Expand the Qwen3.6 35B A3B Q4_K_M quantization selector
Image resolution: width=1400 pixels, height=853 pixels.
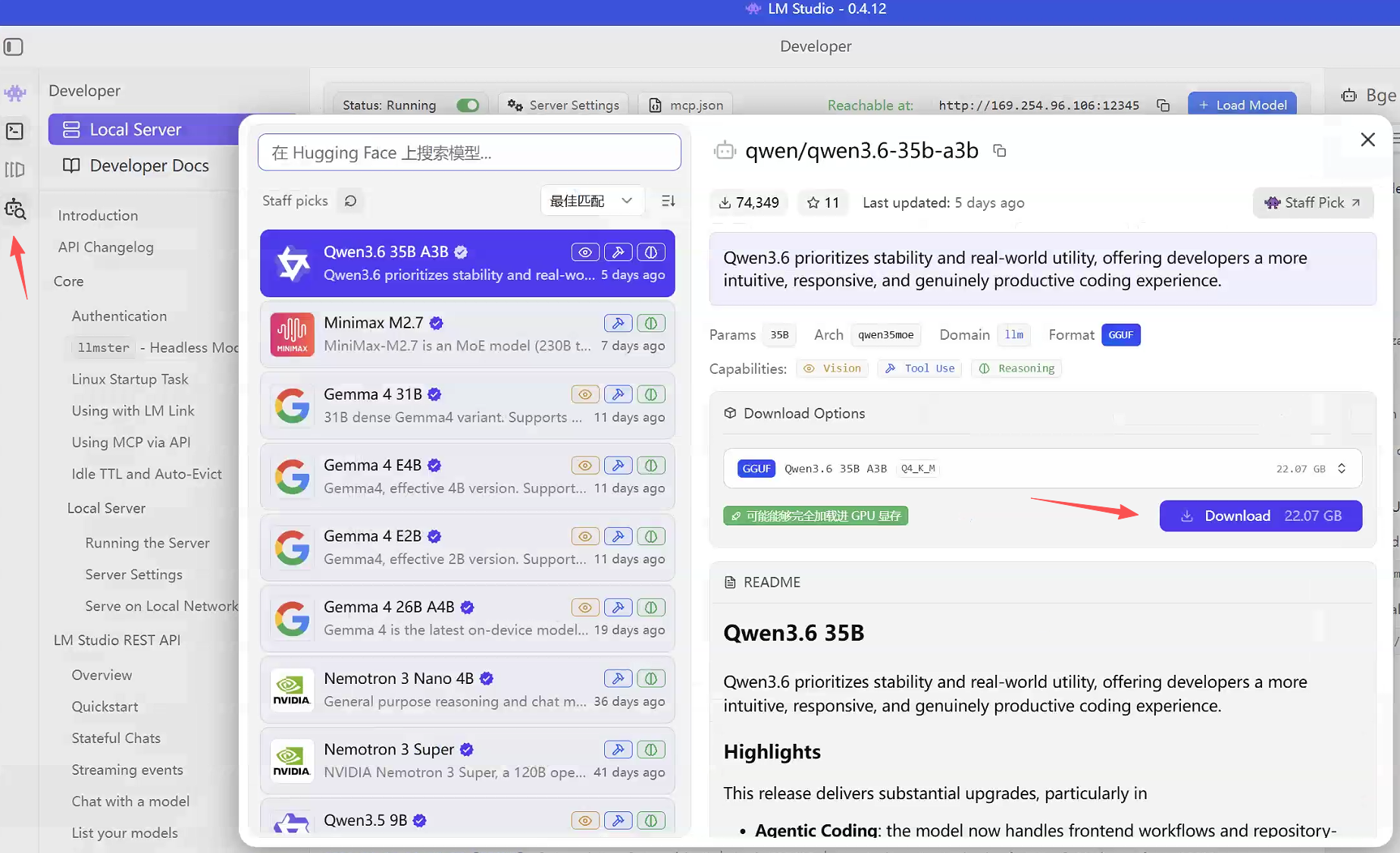click(1042, 469)
